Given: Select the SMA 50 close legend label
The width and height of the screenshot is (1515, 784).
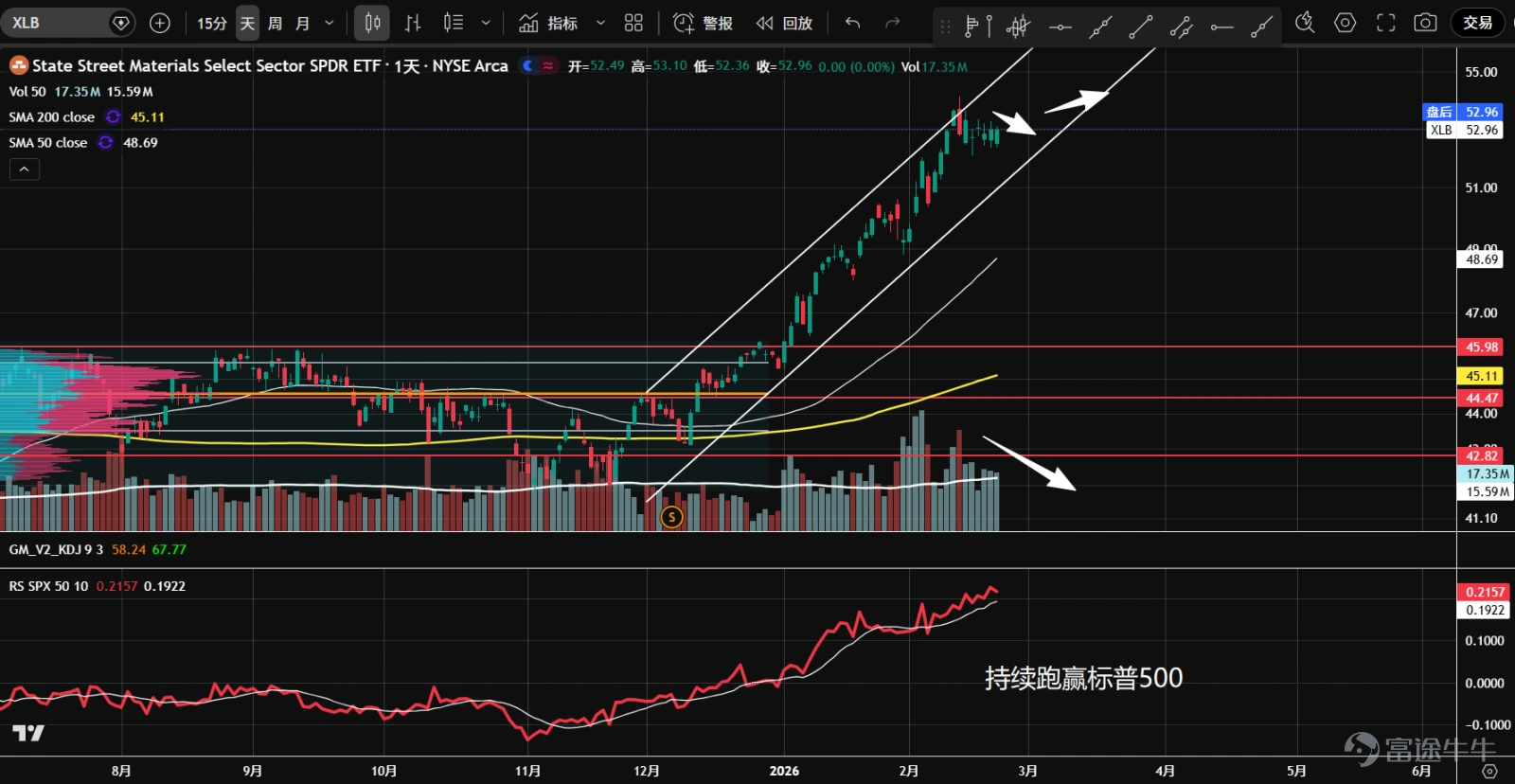Looking at the screenshot, I should tap(48, 142).
